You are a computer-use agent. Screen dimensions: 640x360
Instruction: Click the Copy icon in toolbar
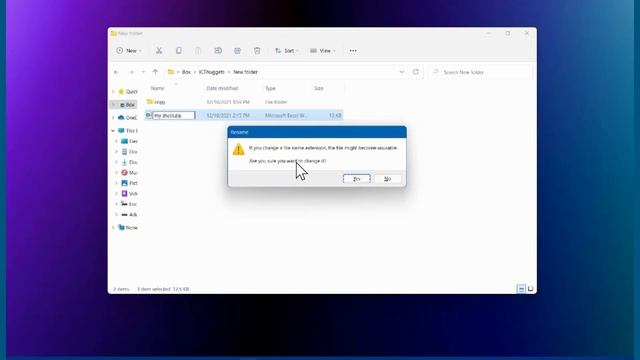click(x=179, y=51)
